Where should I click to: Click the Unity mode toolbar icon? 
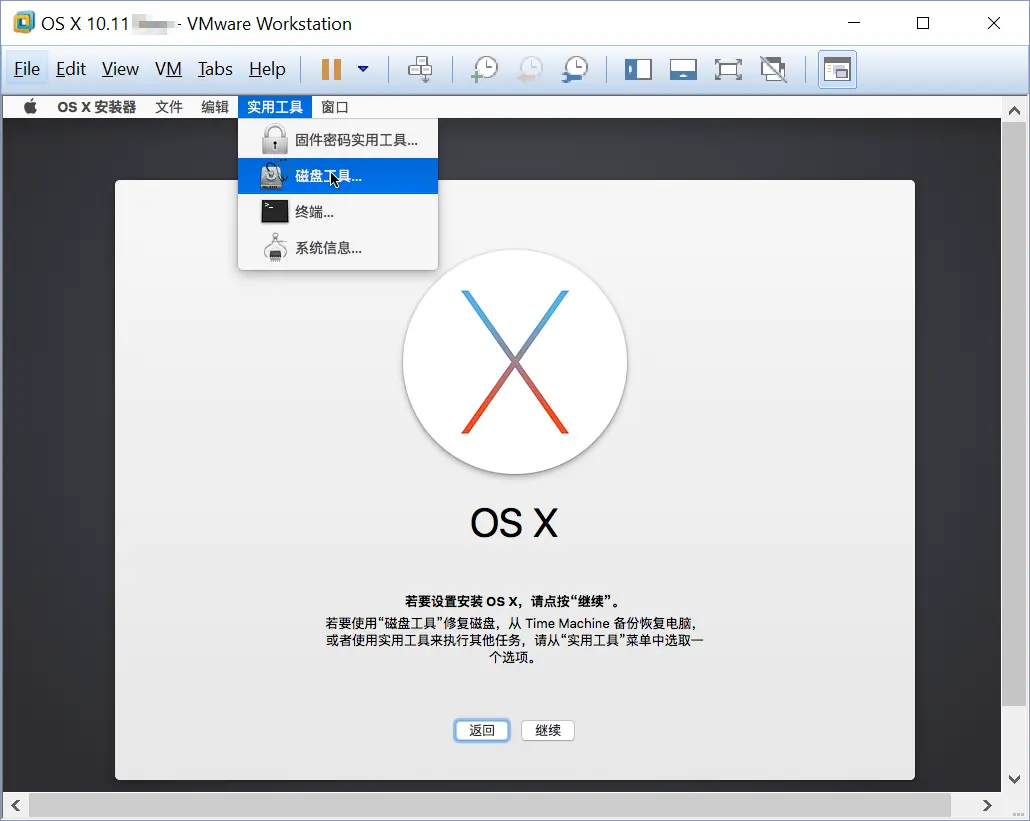tap(773, 69)
